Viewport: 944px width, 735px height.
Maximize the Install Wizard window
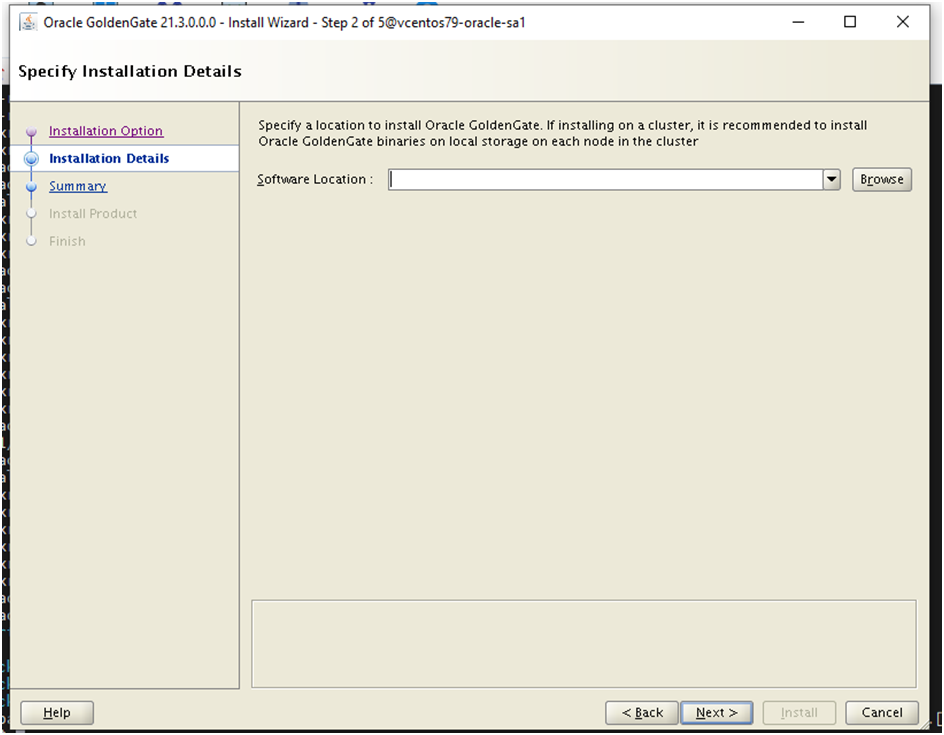coord(850,22)
